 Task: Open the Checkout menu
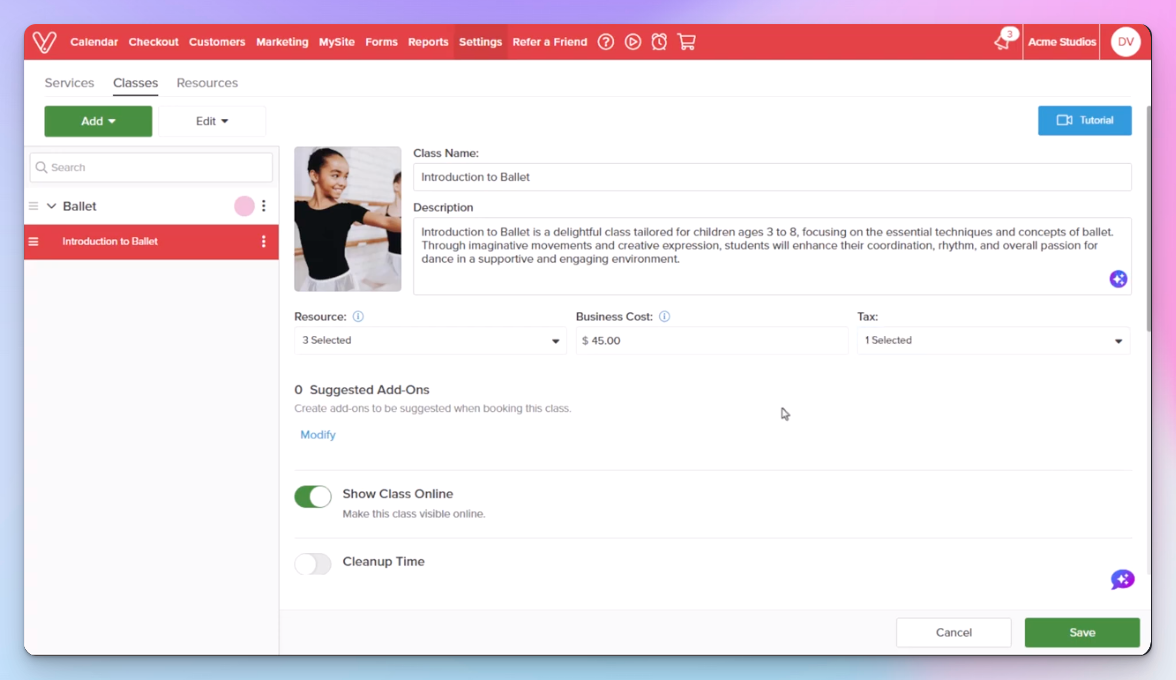[153, 42]
